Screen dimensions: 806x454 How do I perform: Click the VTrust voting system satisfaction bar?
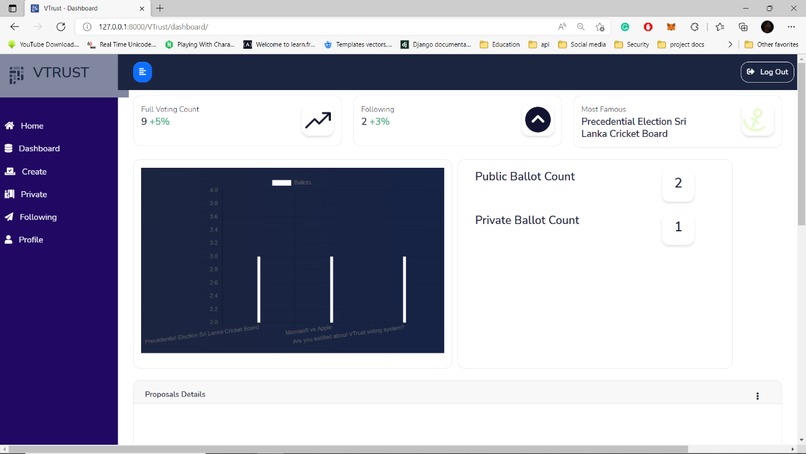pyautogui.click(x=405, y=289)
